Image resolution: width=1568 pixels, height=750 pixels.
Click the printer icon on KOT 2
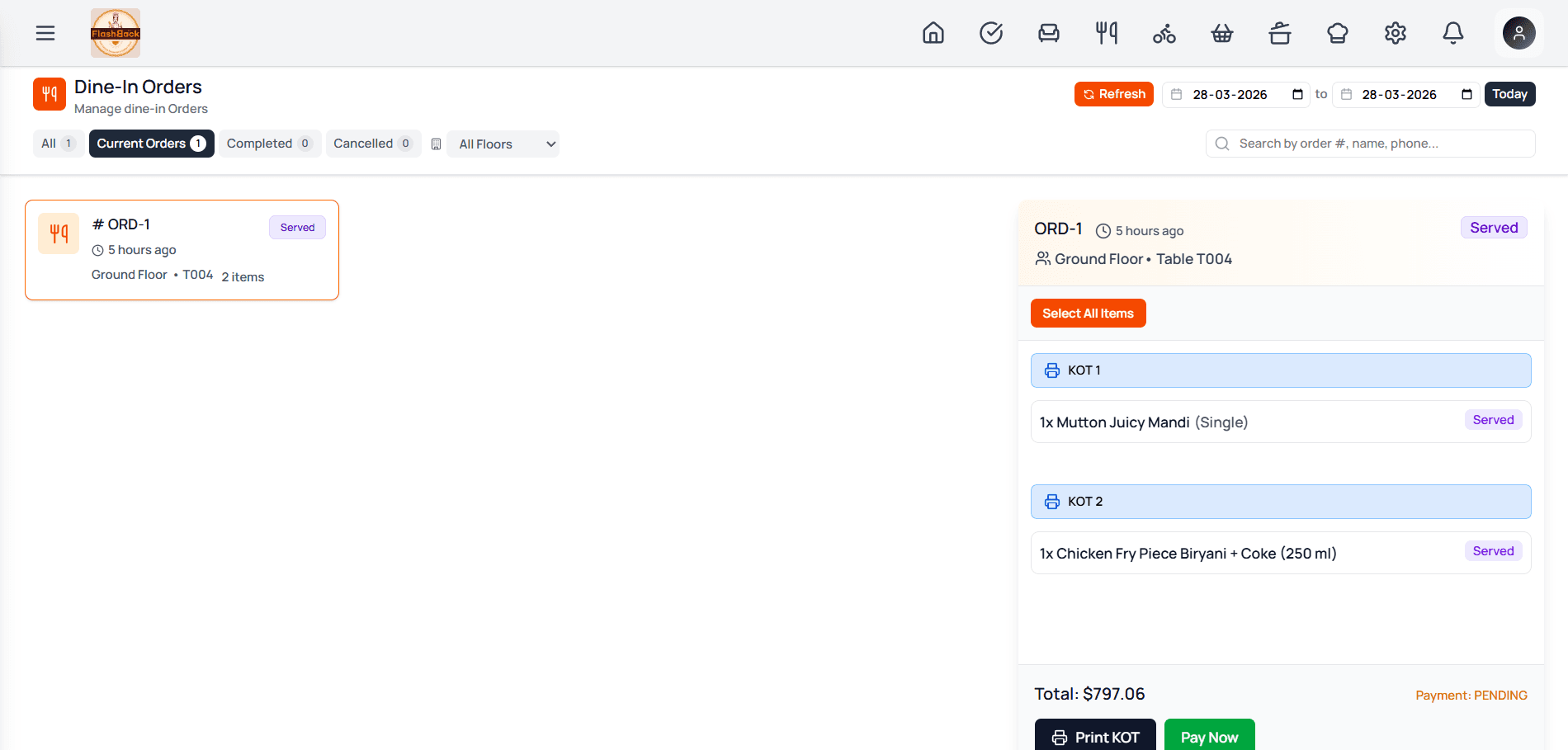click(1052, 502)
